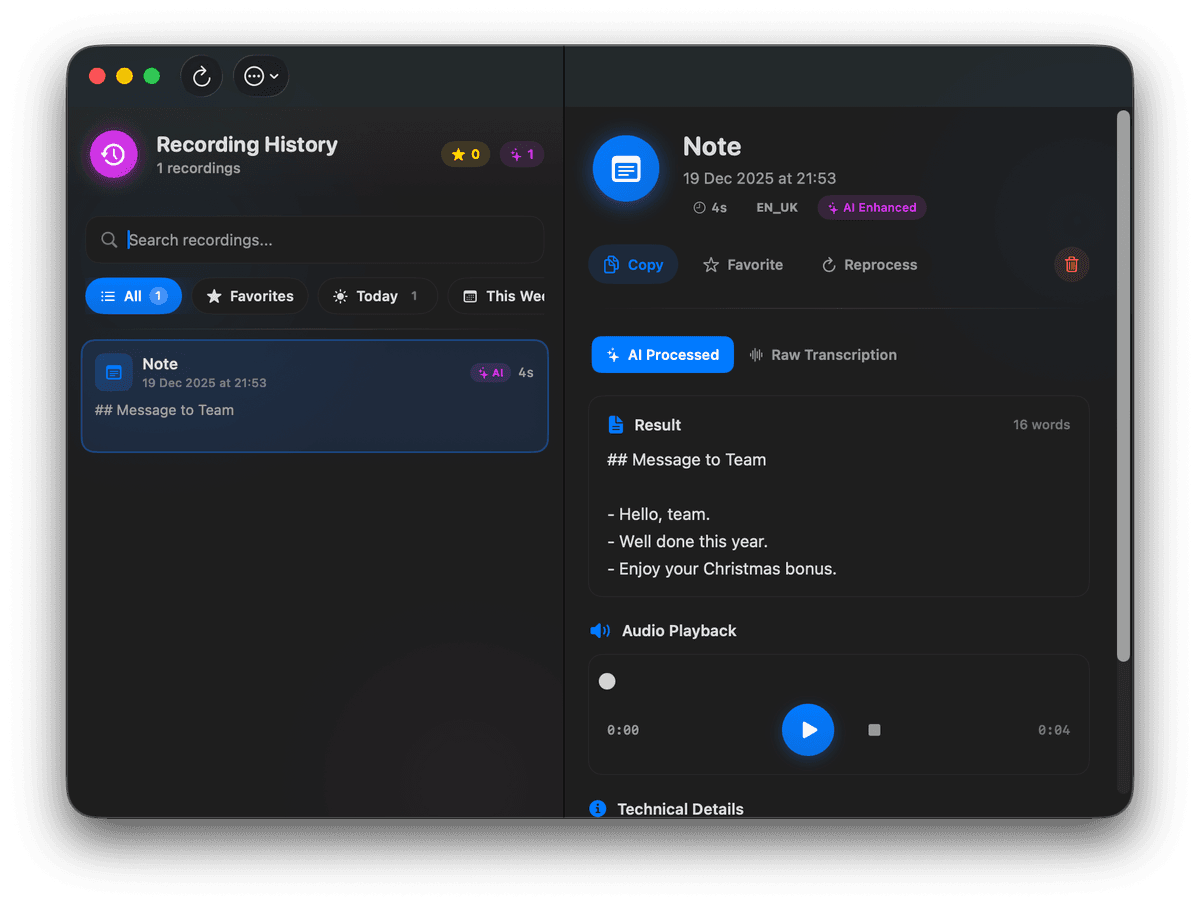Image resolution: width=1200 pixels, height=906 pixels.
Task: Open the ellipsis options icon
Action: tap(254, 76)
